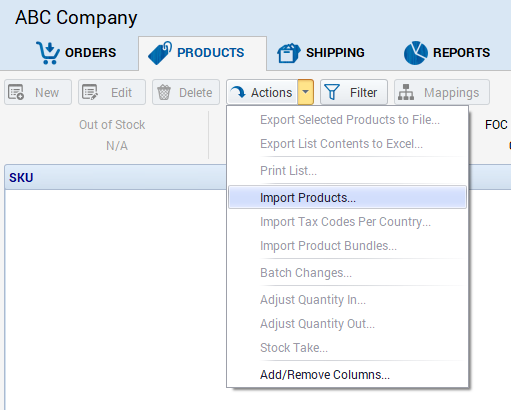511x410 pixels.
Task: Click the Mappings hierarchy icon
Action: pos(406,92)
